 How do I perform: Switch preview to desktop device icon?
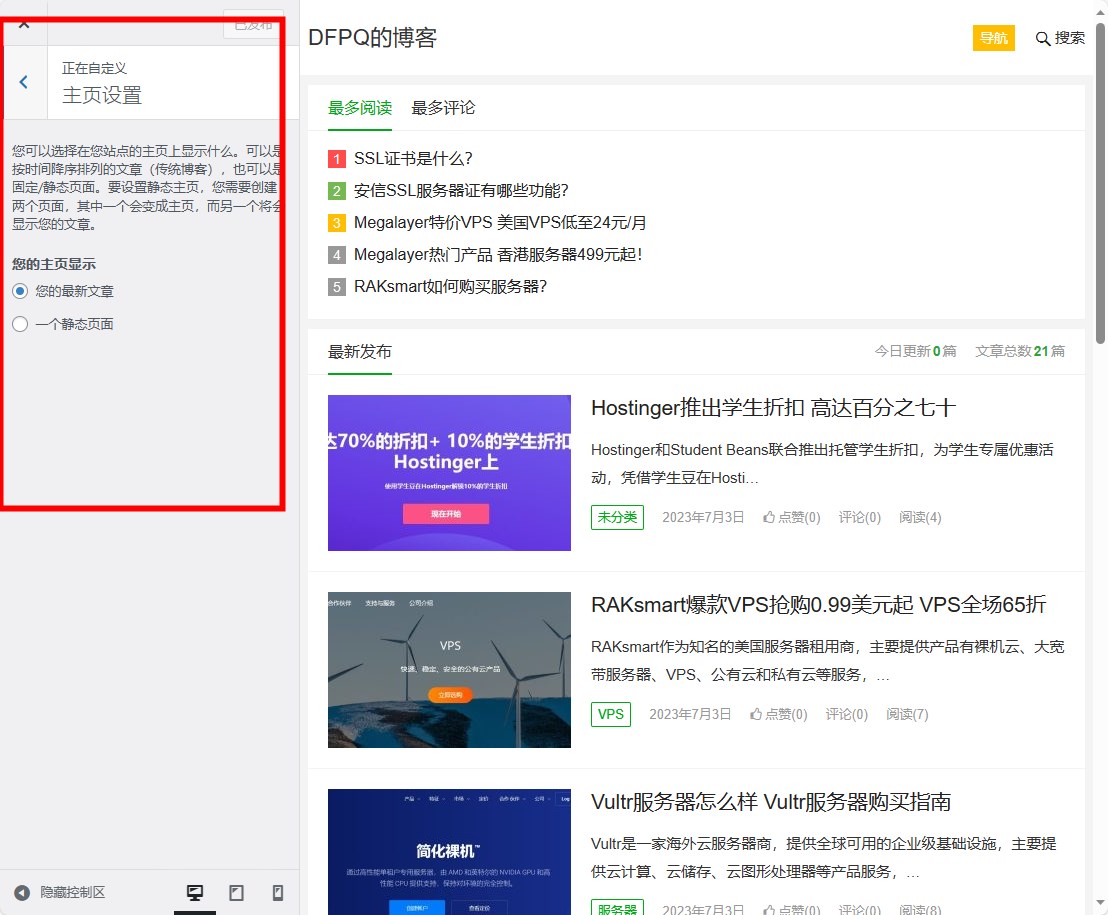(x=195, y=893)
